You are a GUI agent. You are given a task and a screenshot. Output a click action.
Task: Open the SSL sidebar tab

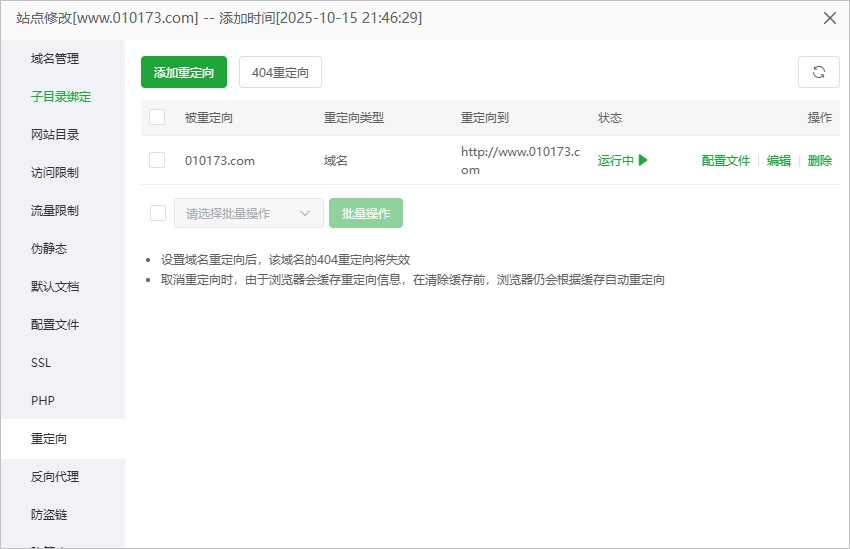[63, 363]
